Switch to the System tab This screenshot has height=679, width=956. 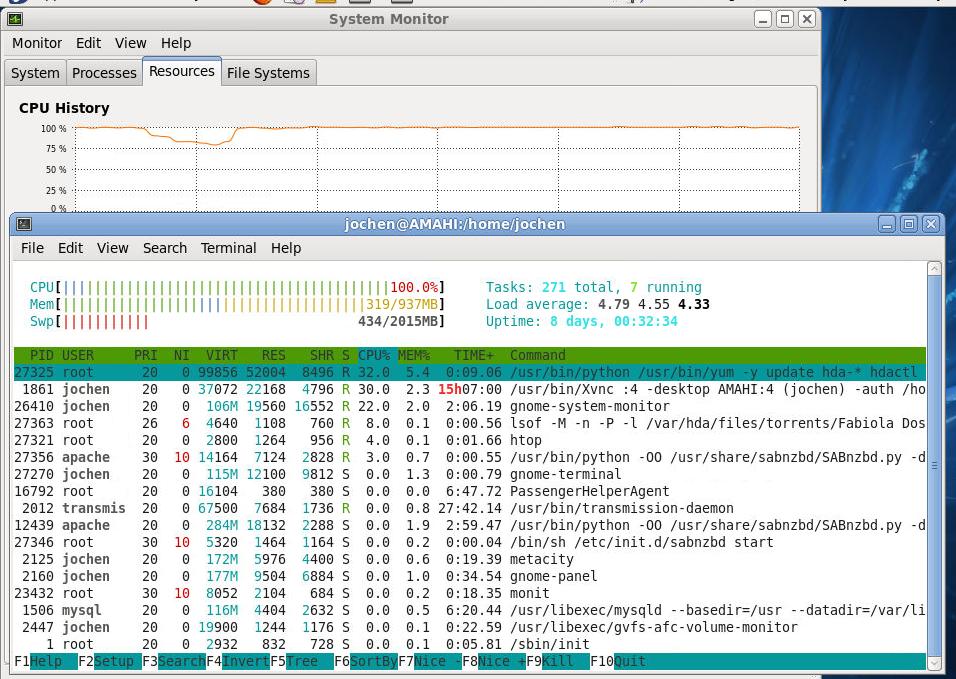tap(35, 73)
